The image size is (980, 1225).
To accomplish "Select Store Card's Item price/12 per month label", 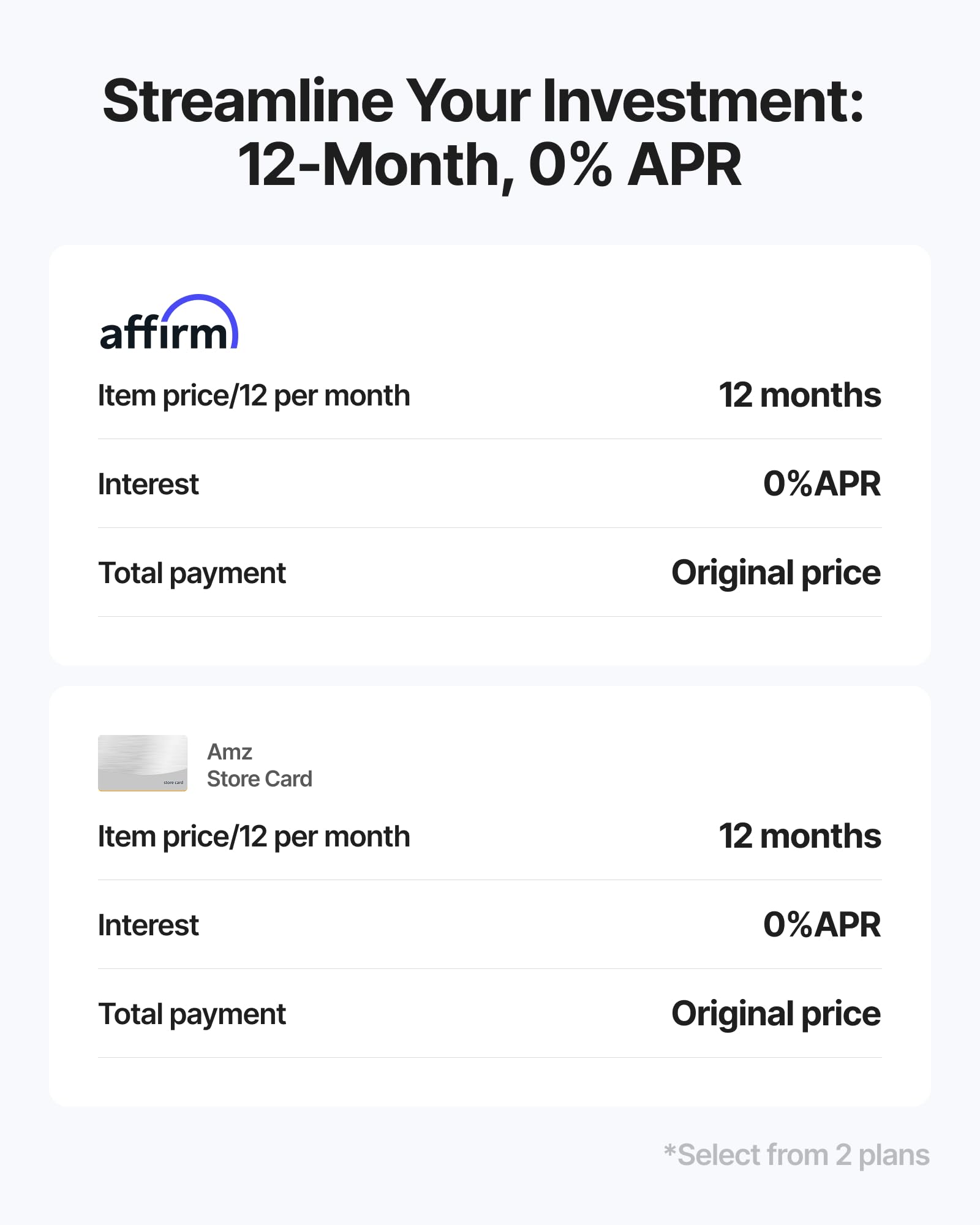I will 254,837.
